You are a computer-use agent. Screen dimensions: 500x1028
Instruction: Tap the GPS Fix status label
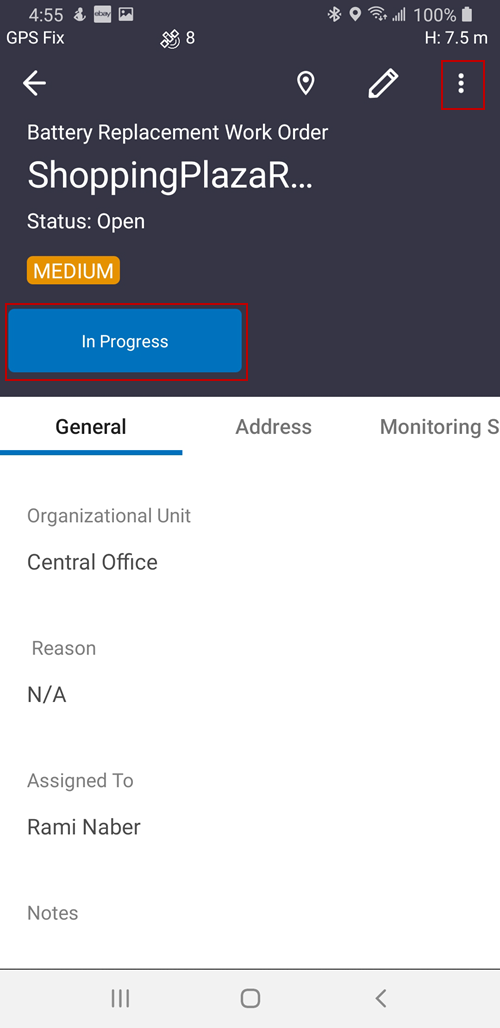pos(35,38)
